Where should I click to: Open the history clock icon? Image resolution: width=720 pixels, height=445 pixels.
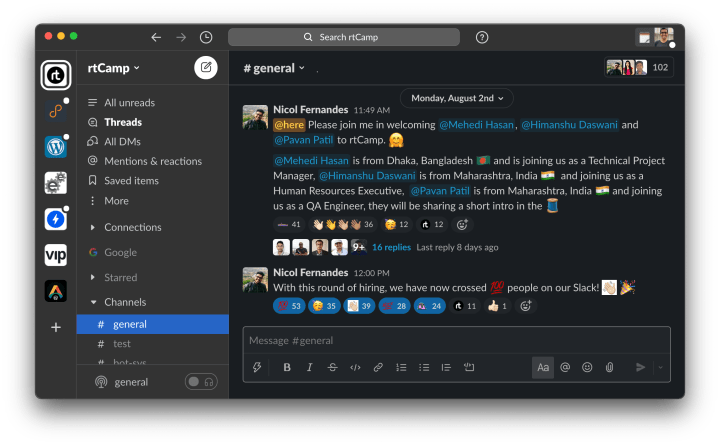(206, 37)
